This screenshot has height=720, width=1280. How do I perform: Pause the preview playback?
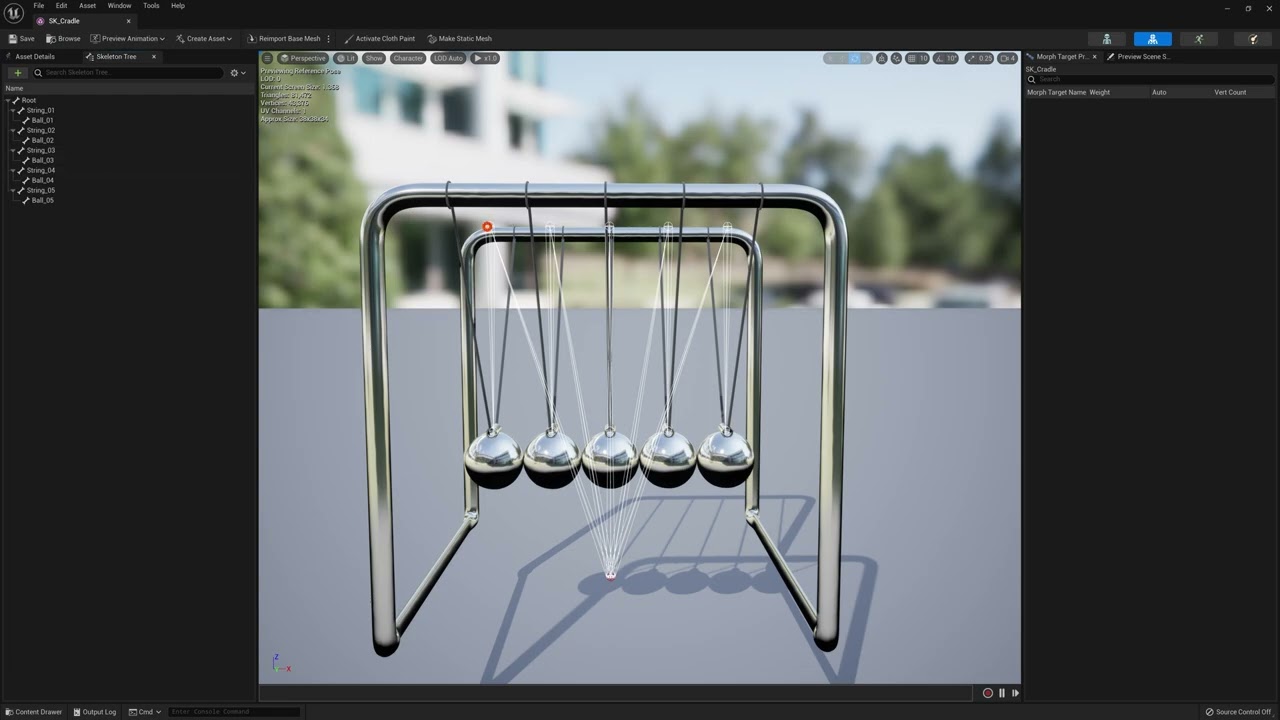(1002, 693)
